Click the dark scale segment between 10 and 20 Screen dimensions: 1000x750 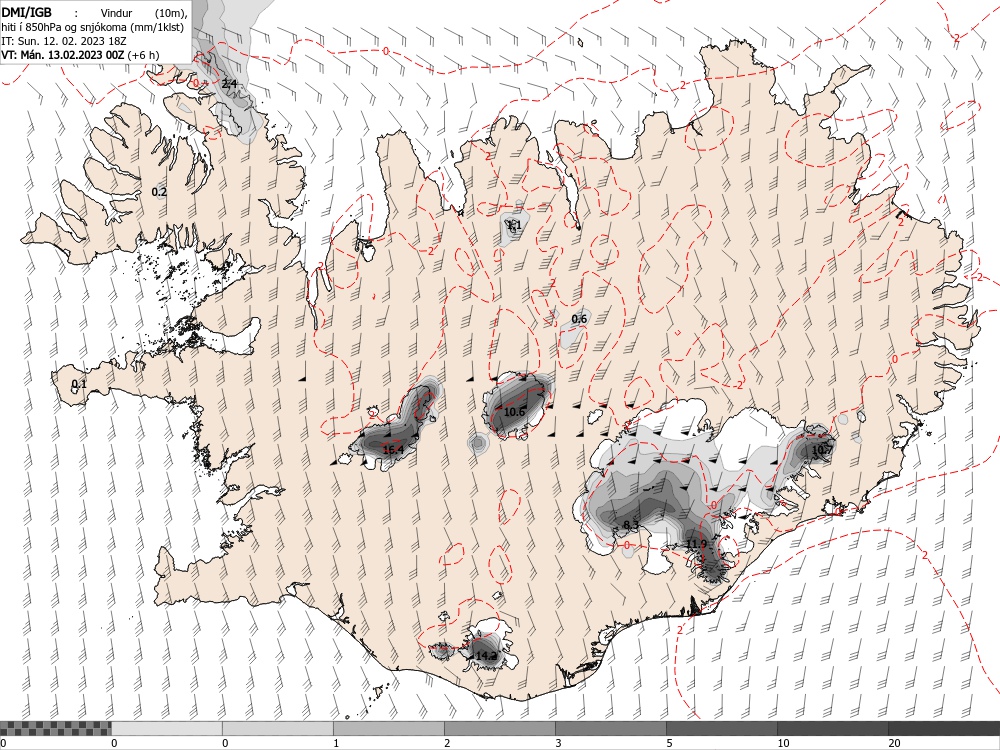click(833, 728)
